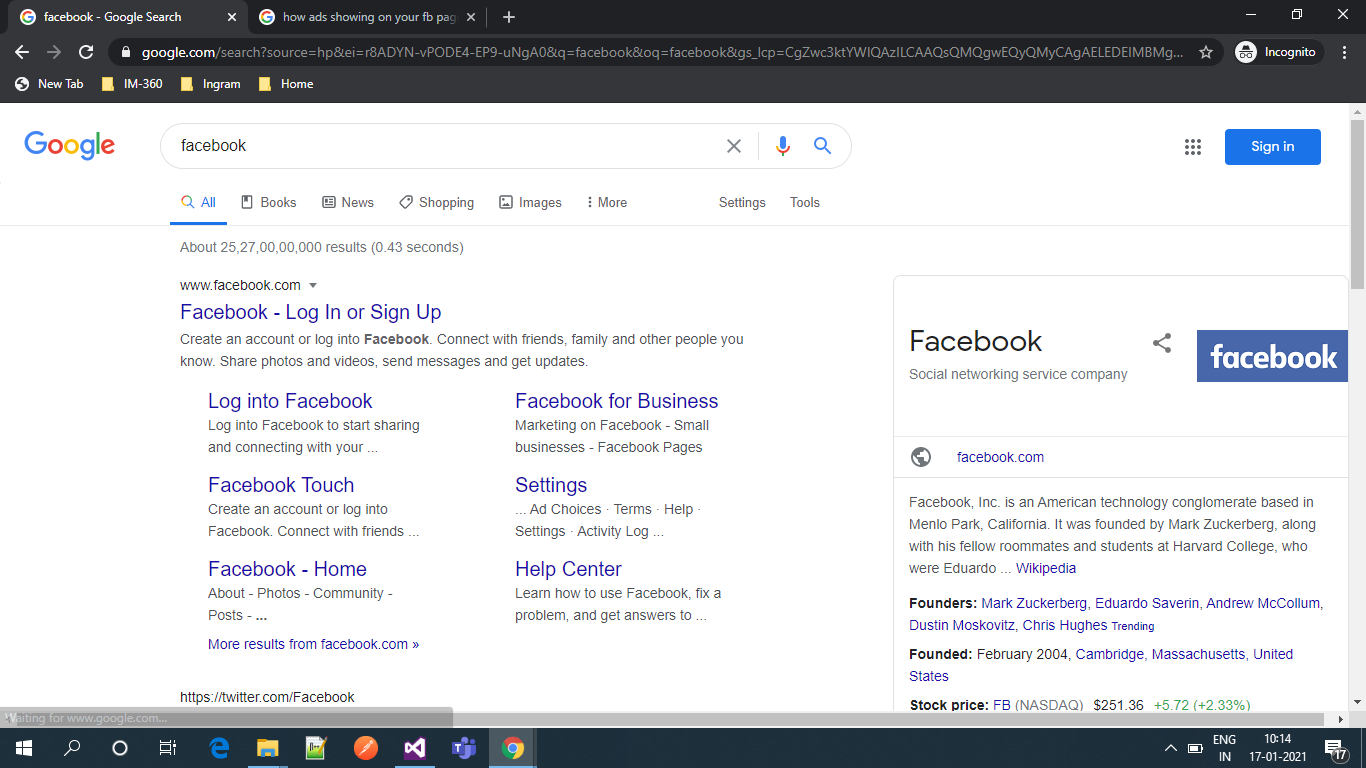This screenshot has height=768, width=1366.
Task: Open New Tab bookmark
Action: coord(49,84)
